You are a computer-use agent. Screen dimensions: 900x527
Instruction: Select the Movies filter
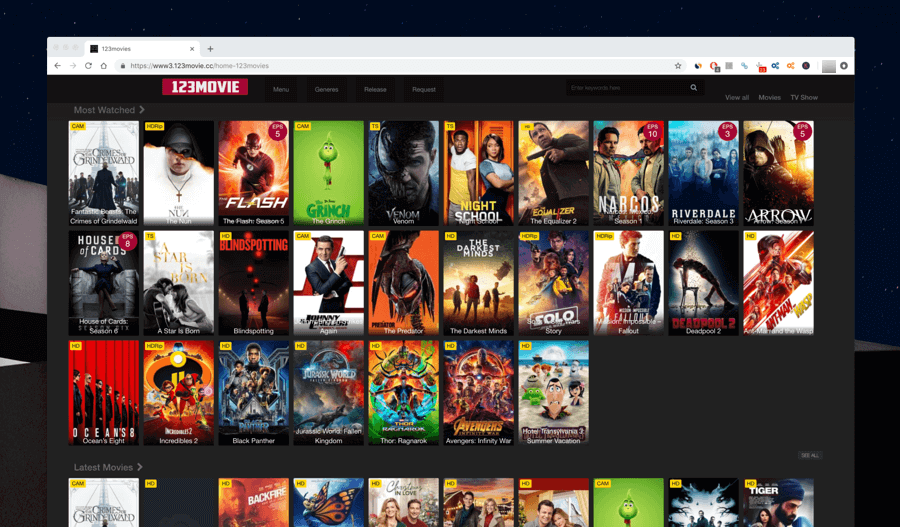769,98
